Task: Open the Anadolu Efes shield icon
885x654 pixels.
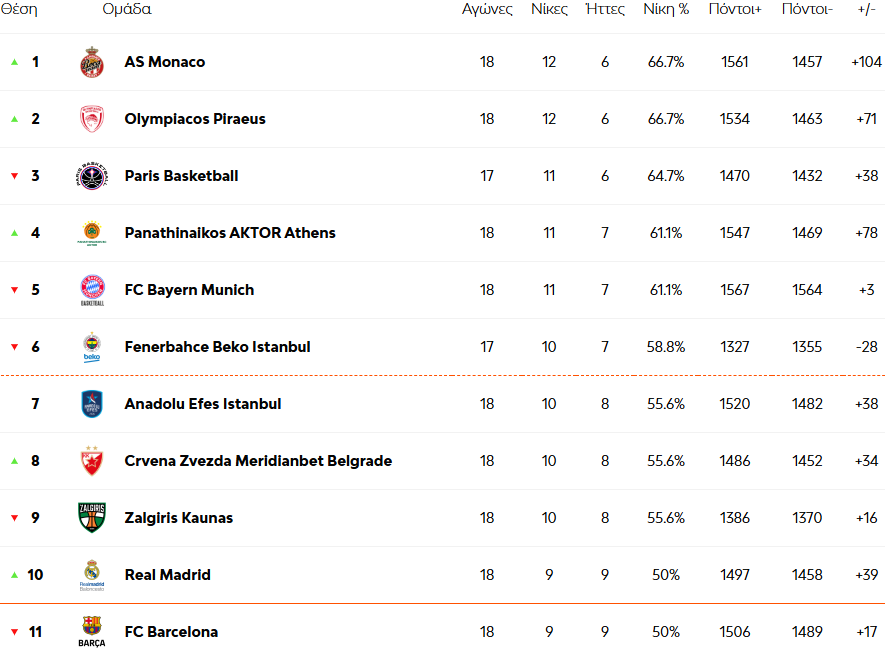Action: click(91, 404)
